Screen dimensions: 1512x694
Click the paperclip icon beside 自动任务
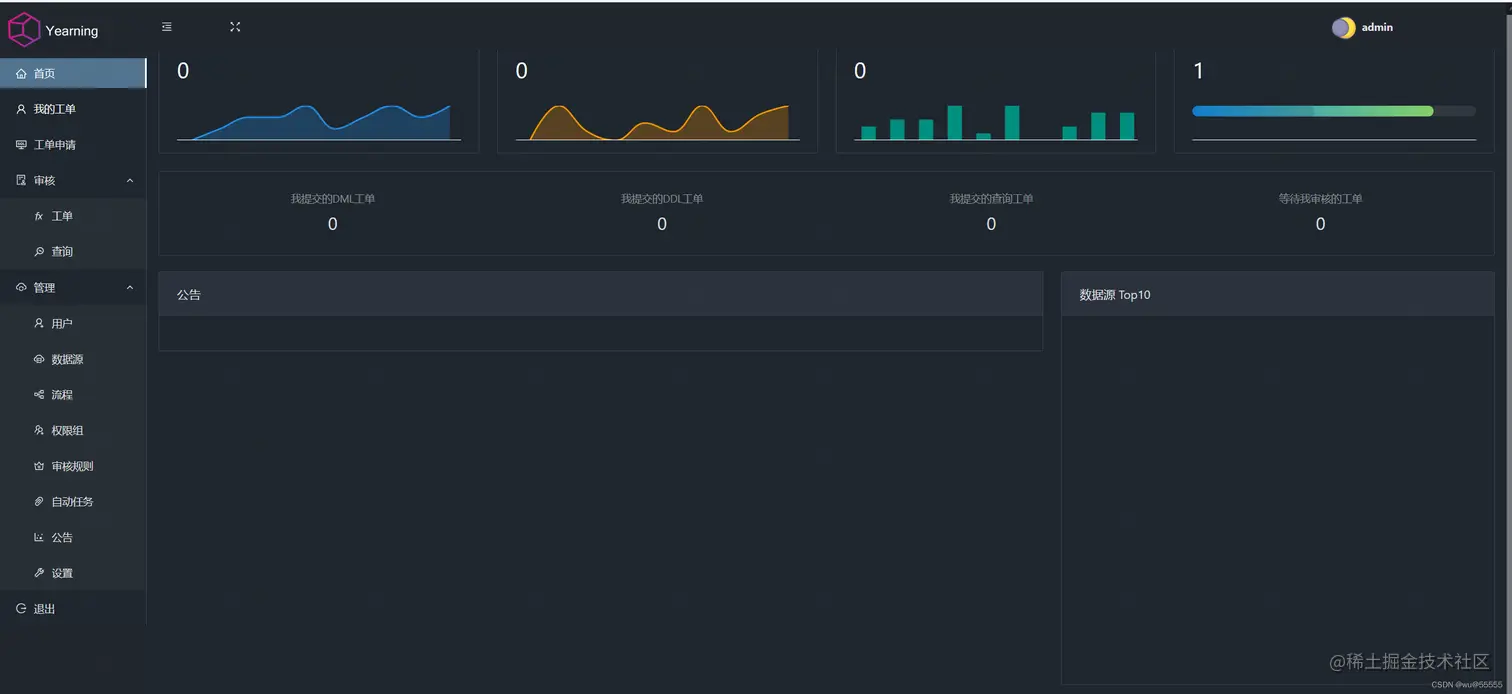pyautogui.click(x=39, y=502)
